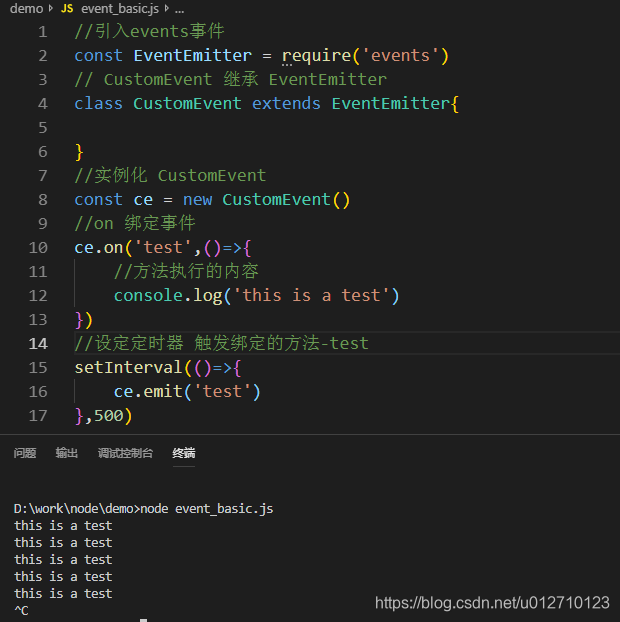Click the comment '//实例化 CustomEvent'

click(x=170, y=176)
